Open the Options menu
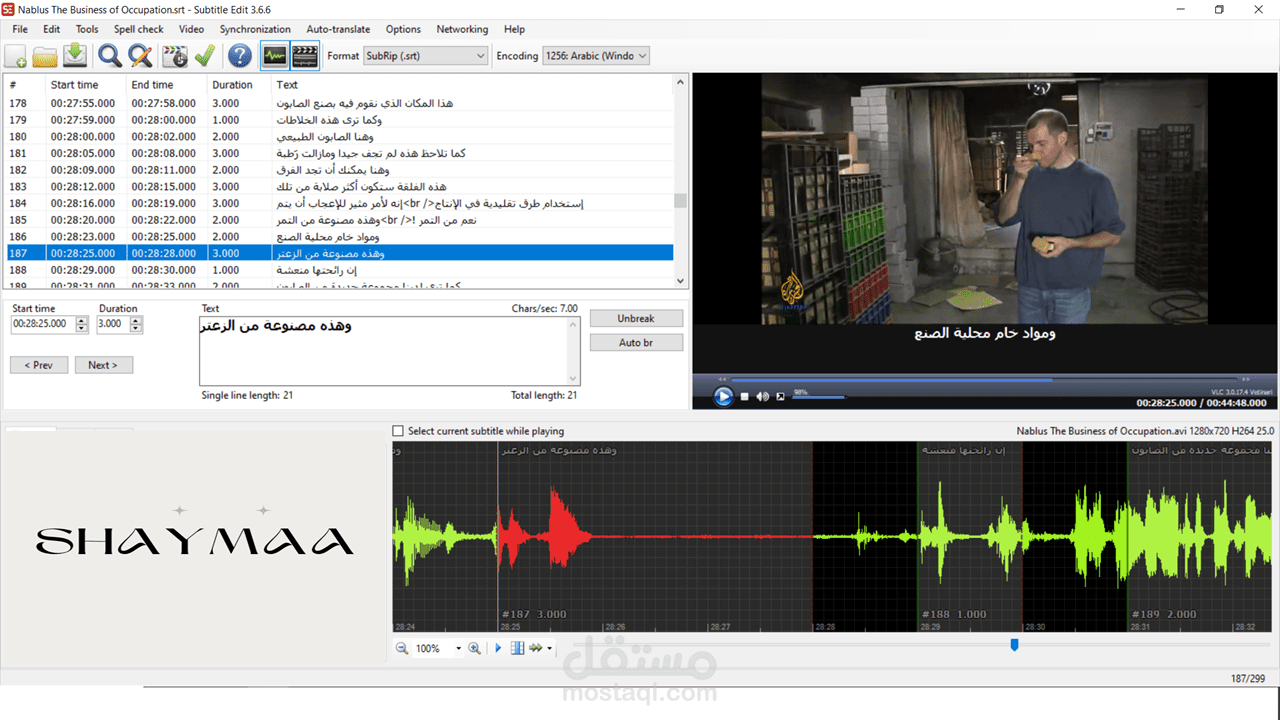The width and height of the screenshot is (1280, 720). (x=403, y=29)
